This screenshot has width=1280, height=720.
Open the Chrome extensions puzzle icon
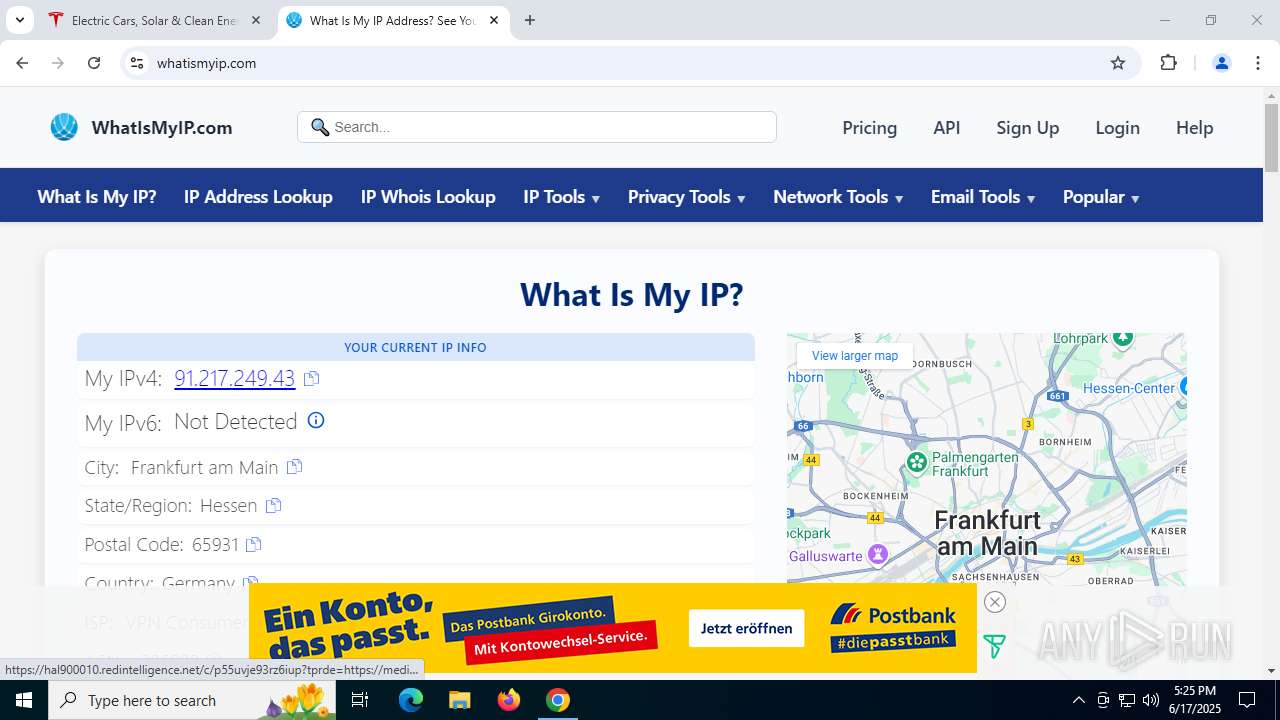click(x=1168, y=63)
